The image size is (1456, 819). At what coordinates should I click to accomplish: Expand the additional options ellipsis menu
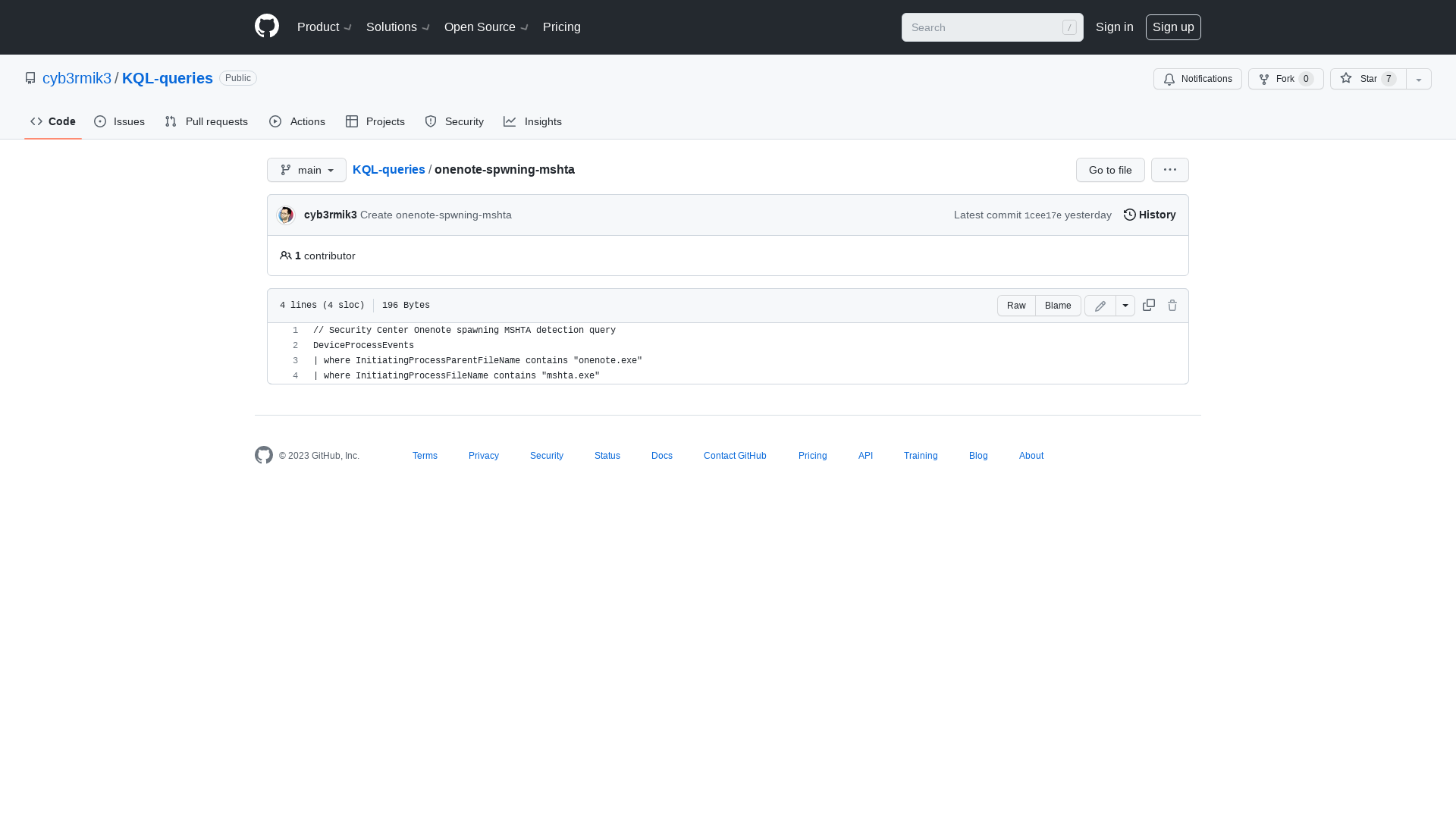(1170, 170)
